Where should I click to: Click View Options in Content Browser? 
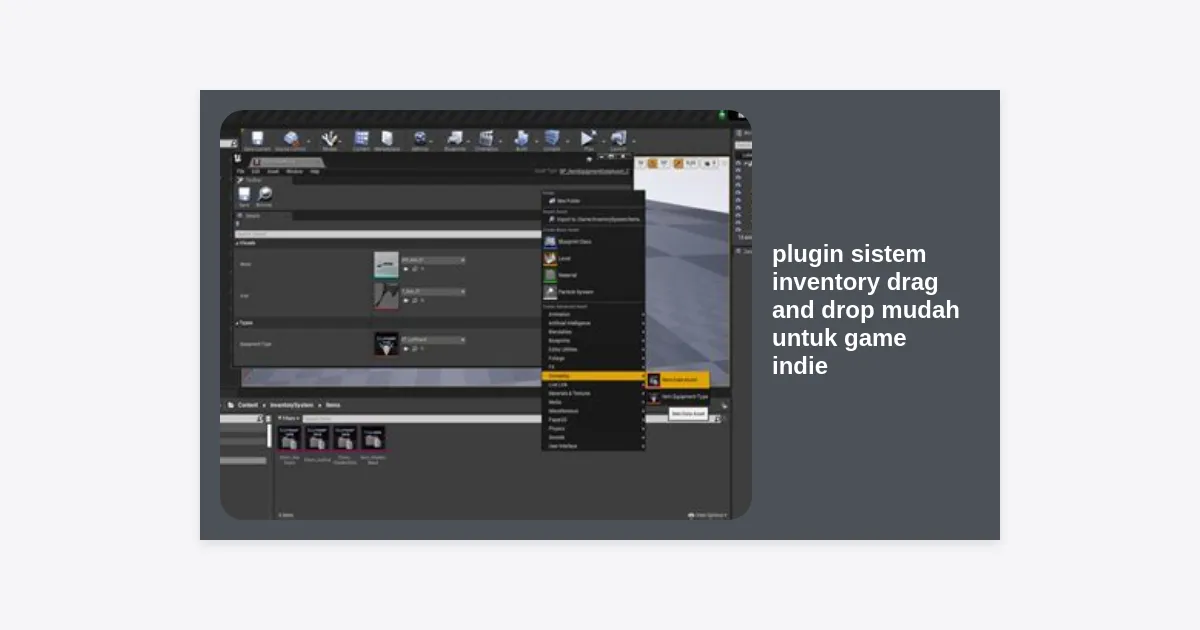pyautogui.click(x=707, y=515)
